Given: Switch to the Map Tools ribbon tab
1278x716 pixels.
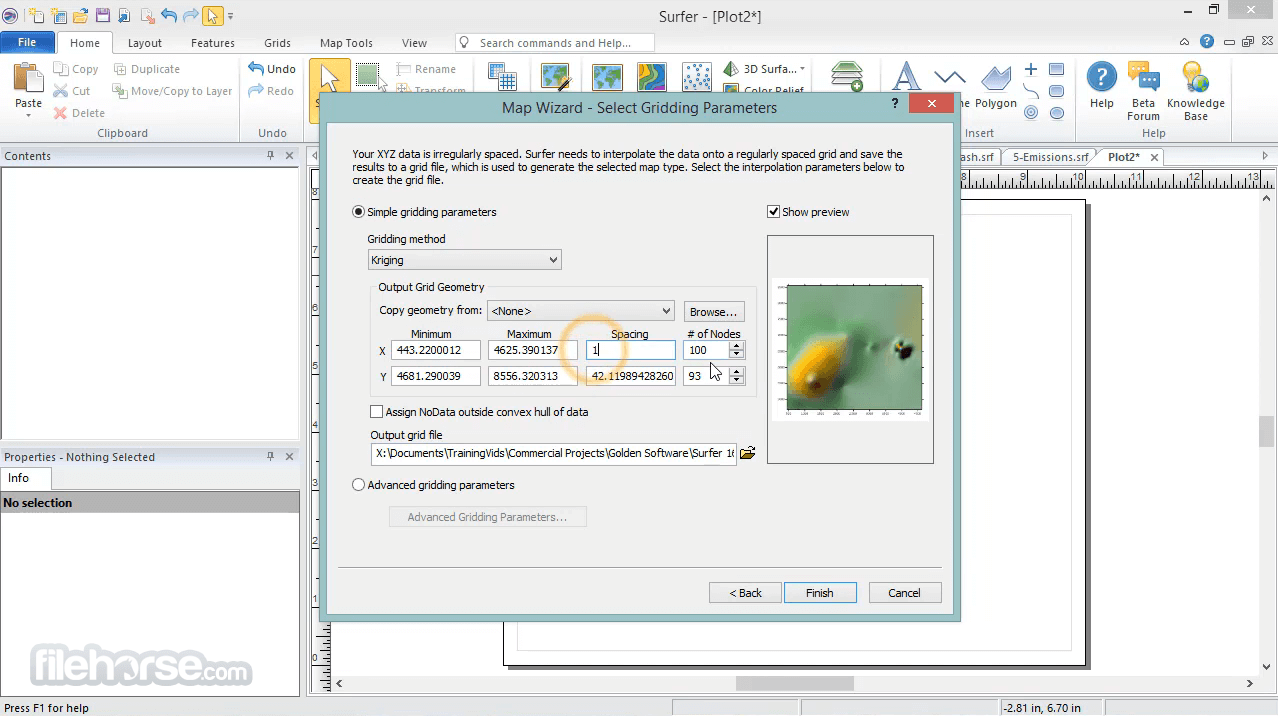Looking at the screenshot, I should (x=346, y=43).
